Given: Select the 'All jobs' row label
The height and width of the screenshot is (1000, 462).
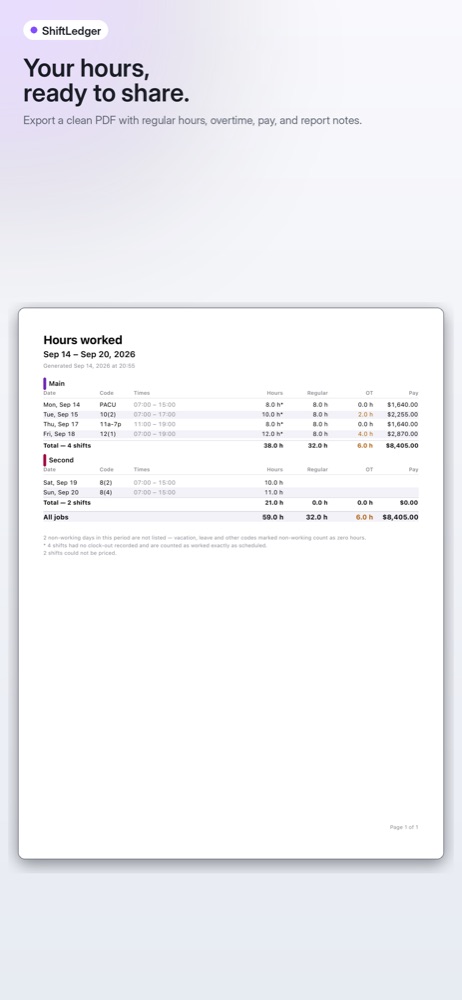Looking at the screenshot, I should 56,517.
